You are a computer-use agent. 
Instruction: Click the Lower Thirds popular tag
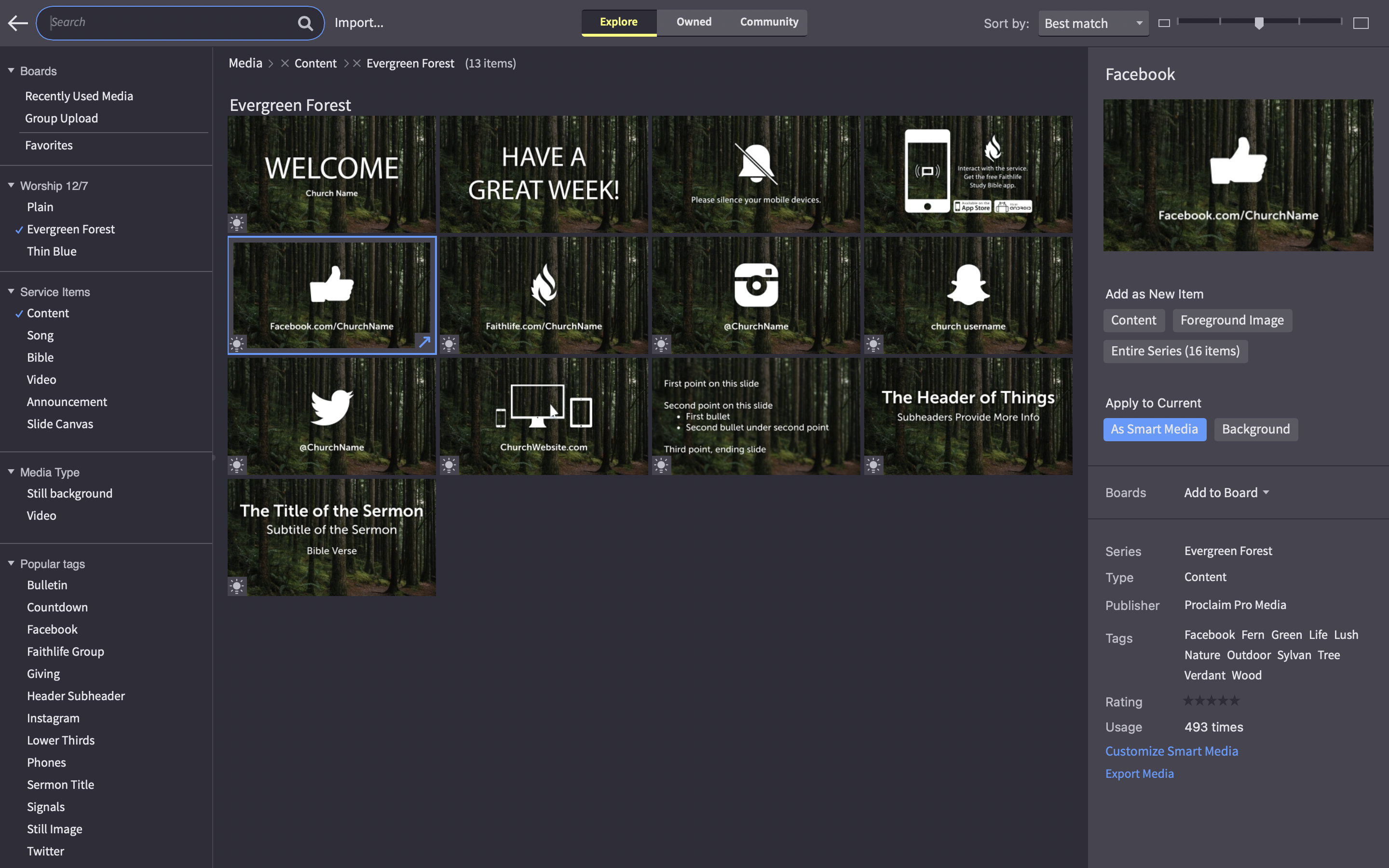(x=61, y=741)
